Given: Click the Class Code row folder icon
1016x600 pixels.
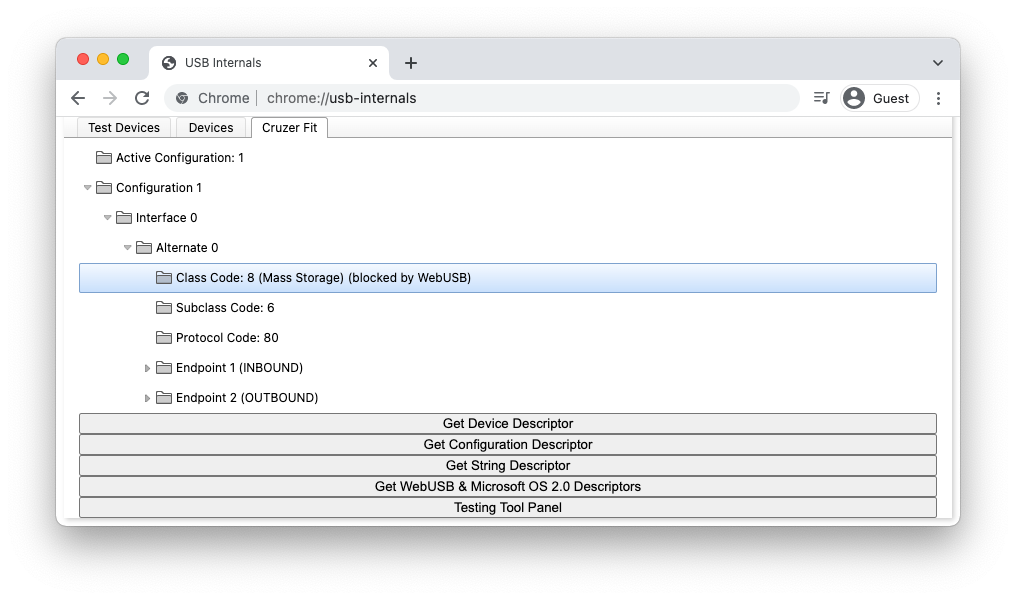Looking at the screenshot, I should click(x=164, y=277).
